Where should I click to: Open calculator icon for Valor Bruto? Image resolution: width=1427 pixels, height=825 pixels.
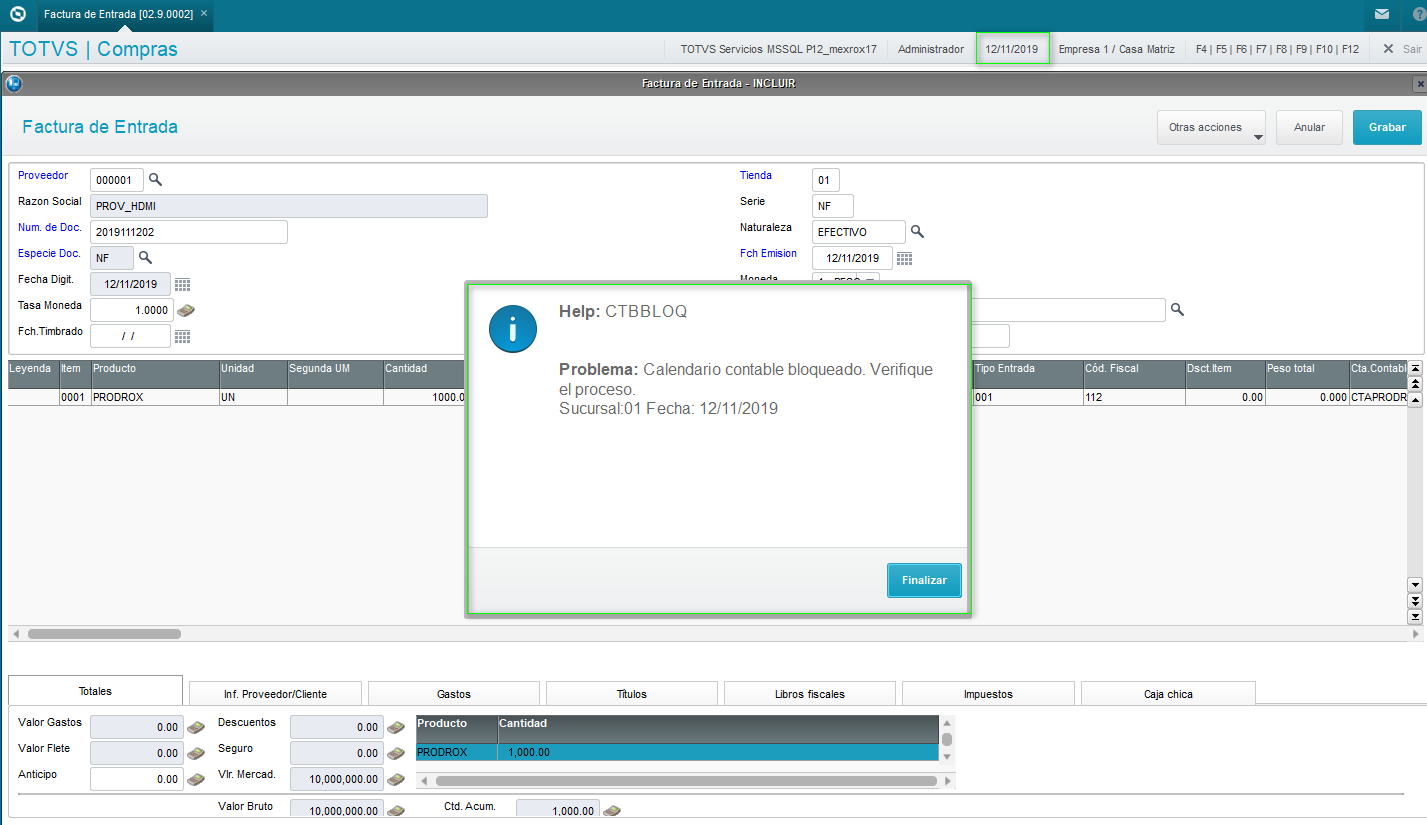396,810
